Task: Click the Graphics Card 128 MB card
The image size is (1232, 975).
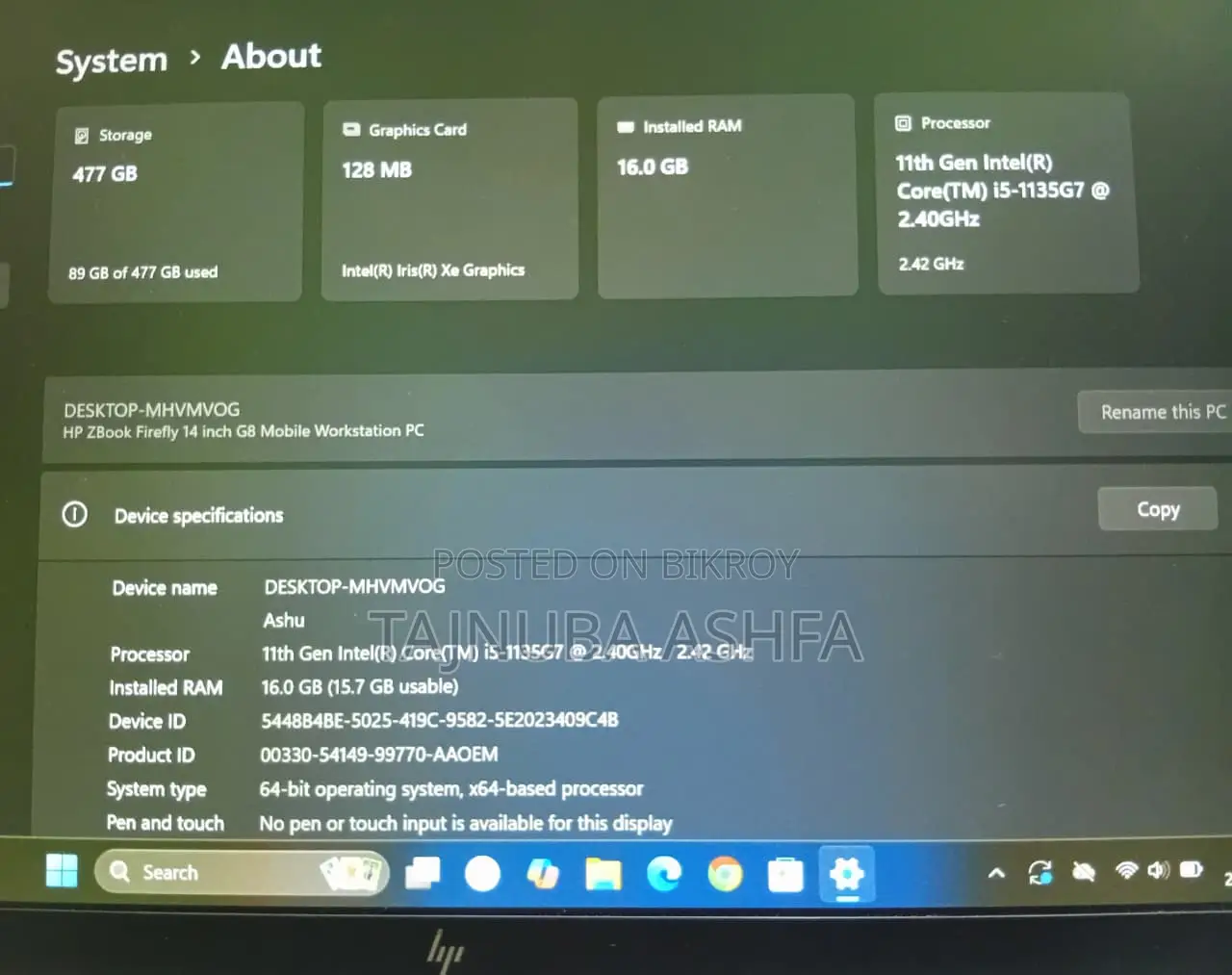Action: (449, 199)
